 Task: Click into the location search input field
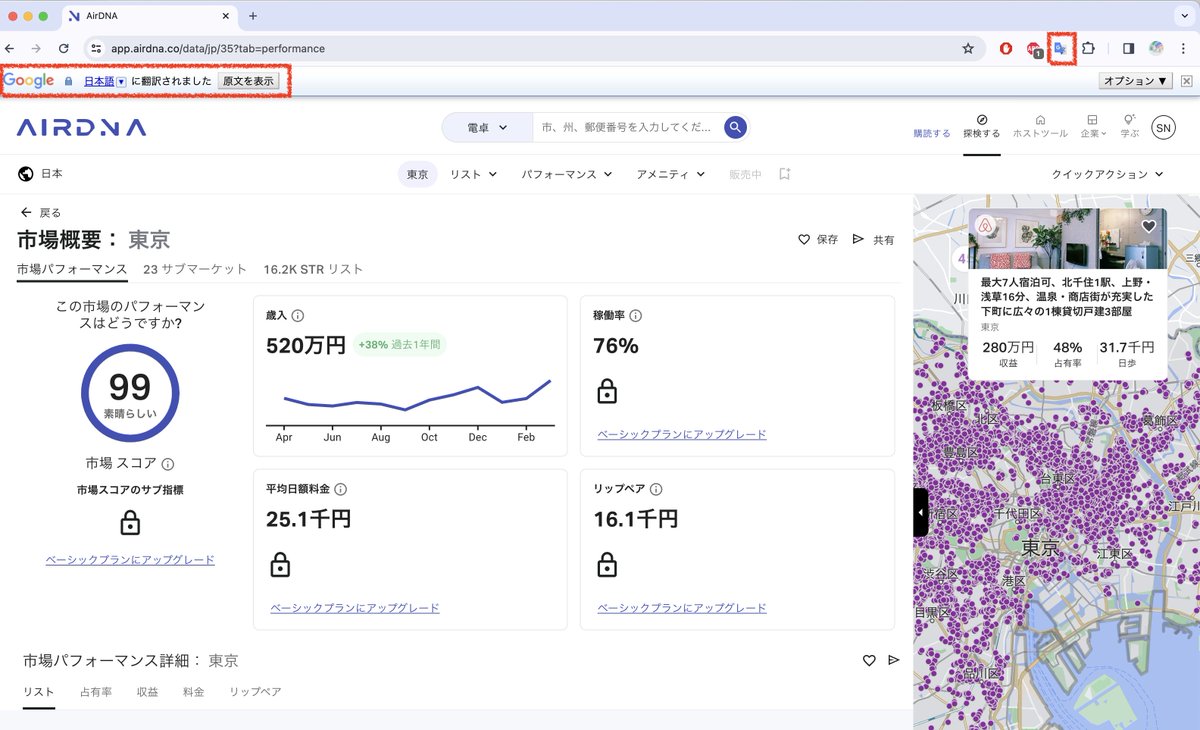(625, 128)
